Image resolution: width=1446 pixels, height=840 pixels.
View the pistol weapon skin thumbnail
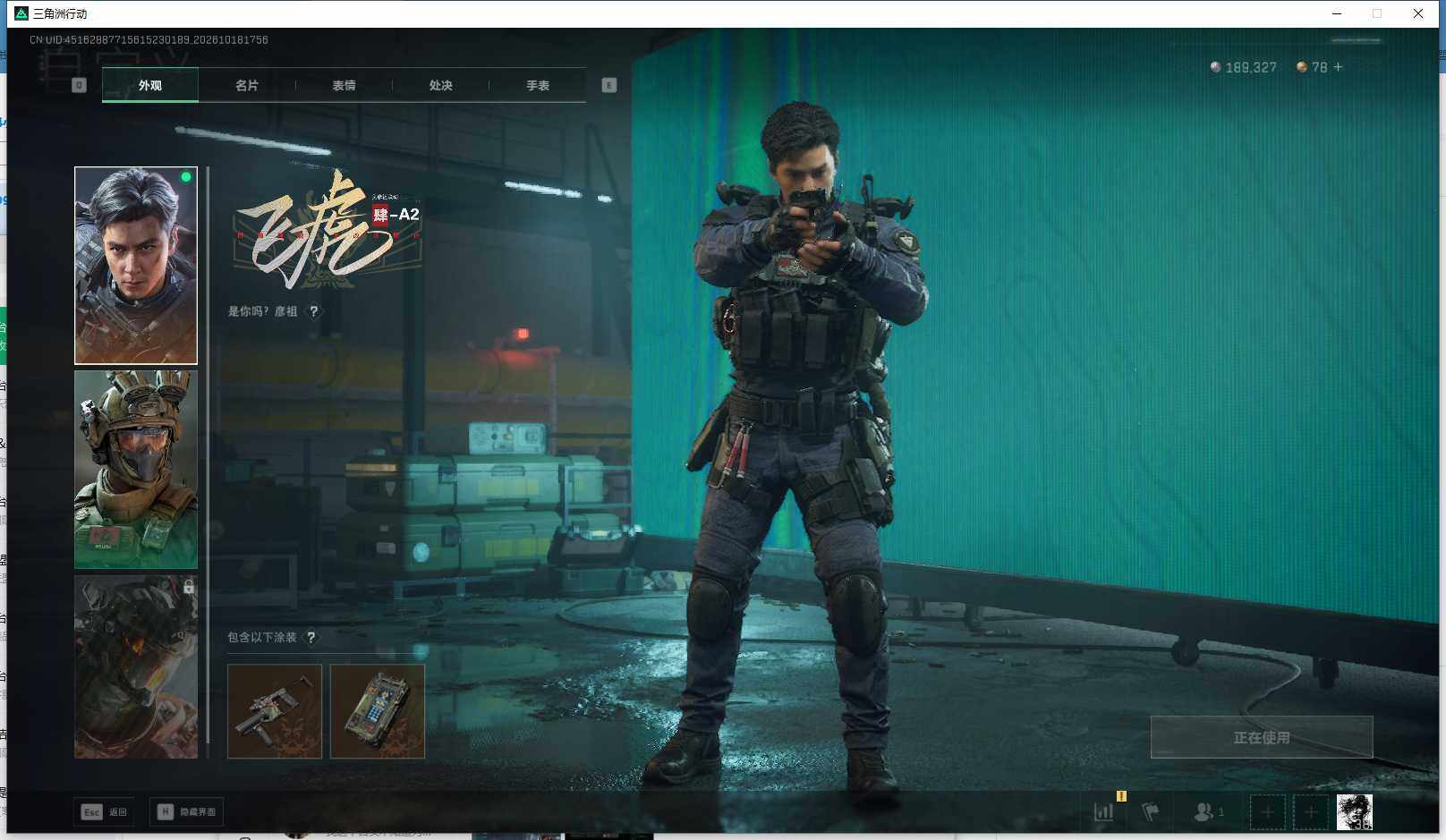coord(275,711)
